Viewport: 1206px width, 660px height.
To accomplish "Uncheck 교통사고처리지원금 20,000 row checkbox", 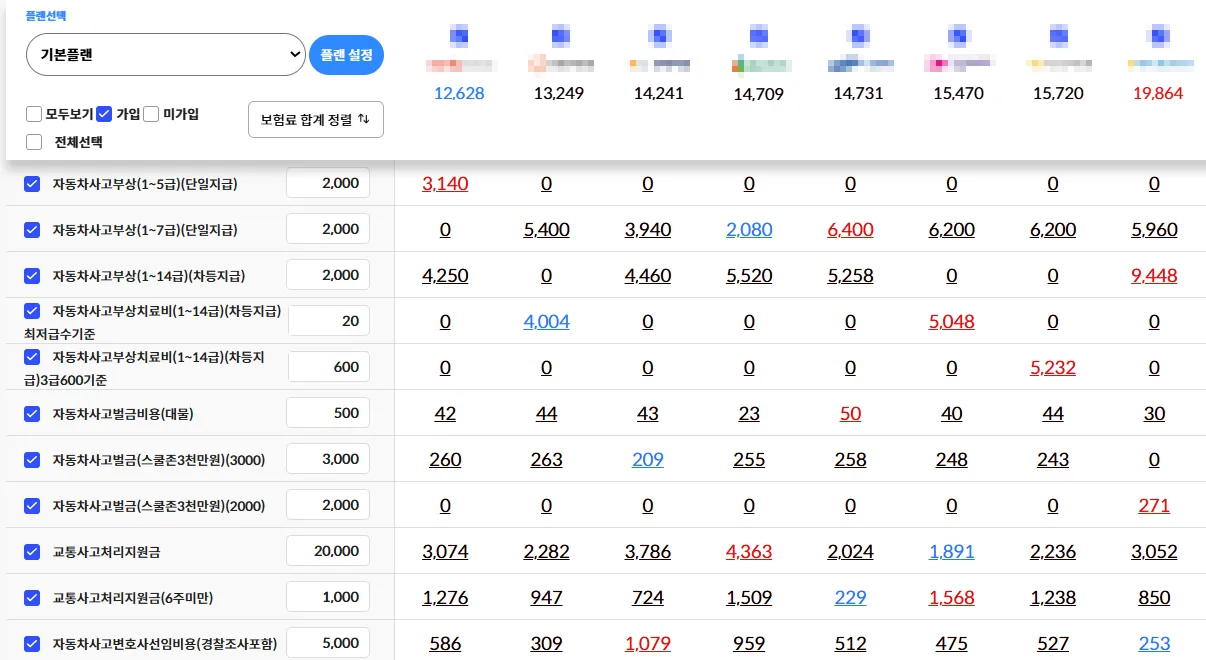I will pyautogui.click(x=31, y=552).
